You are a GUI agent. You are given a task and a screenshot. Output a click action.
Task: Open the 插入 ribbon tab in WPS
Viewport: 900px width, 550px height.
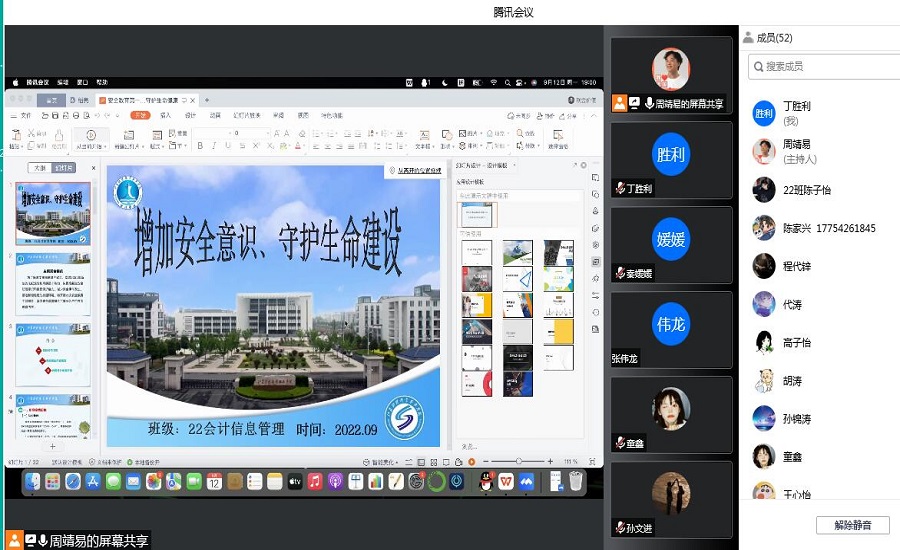(166, 115)
